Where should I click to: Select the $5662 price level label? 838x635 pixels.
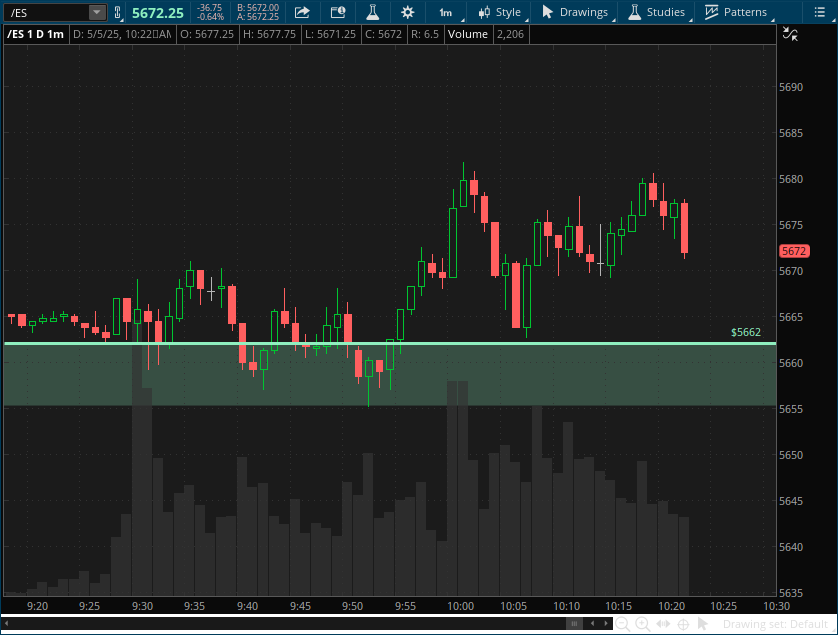(746, 332)
